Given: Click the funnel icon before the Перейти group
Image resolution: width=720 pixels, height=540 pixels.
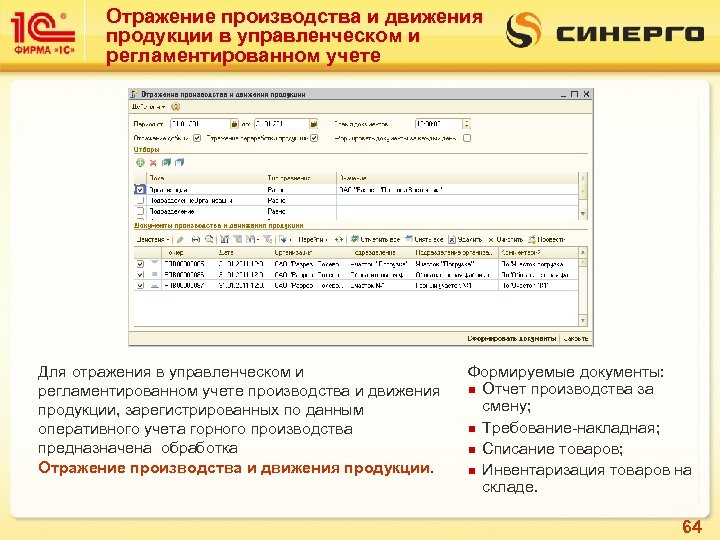Looking at the screenshot, I should 267,239.
